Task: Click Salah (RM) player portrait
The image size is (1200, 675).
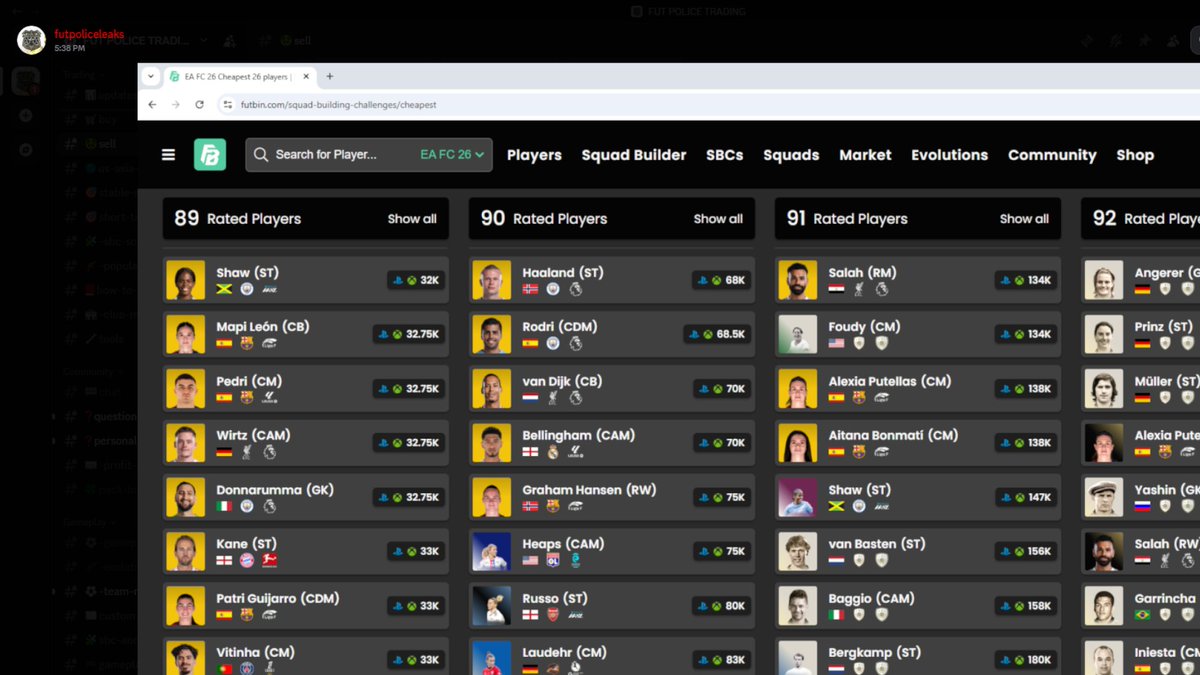Action: click(797, 280)
